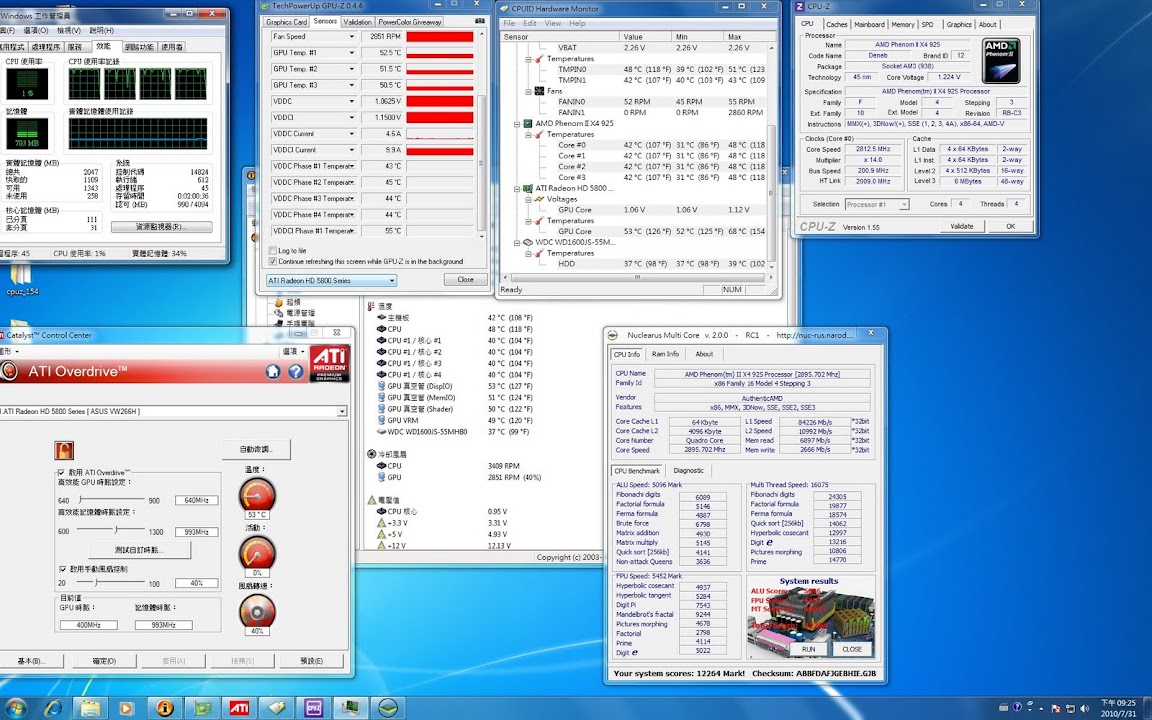This screenshot has height=720, width=1152.
Task: Open the Processor #1 selection dropdown in CPU-Z
Action: [x=877, y=204]
